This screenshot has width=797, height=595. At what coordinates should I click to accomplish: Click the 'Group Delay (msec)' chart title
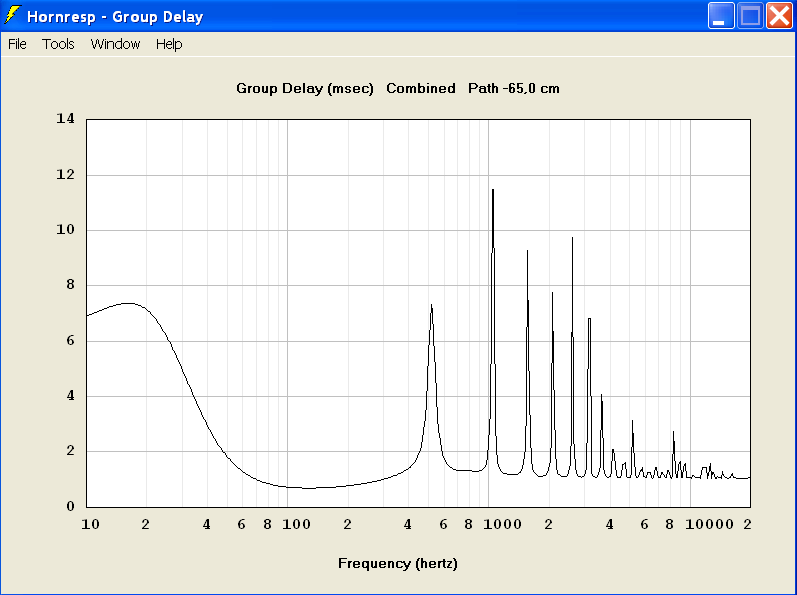[305, 88]
